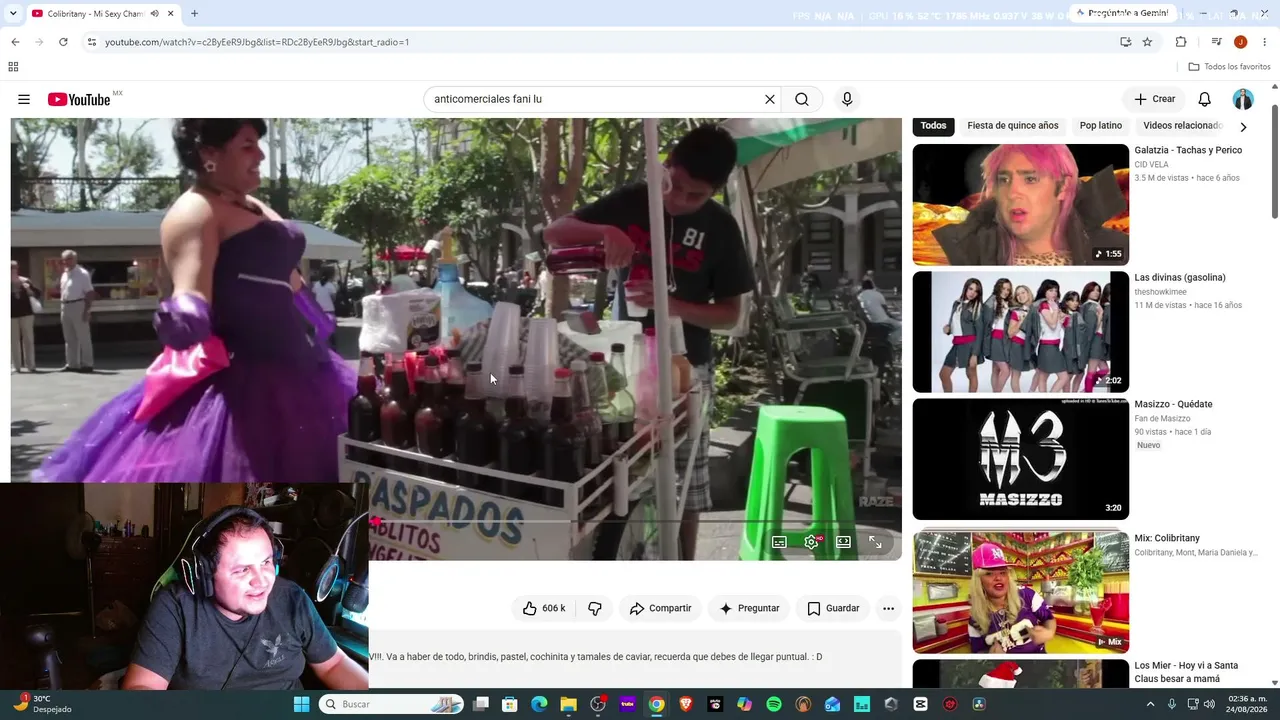Select the Videos relacionados chip

[x=1182, y=126]
